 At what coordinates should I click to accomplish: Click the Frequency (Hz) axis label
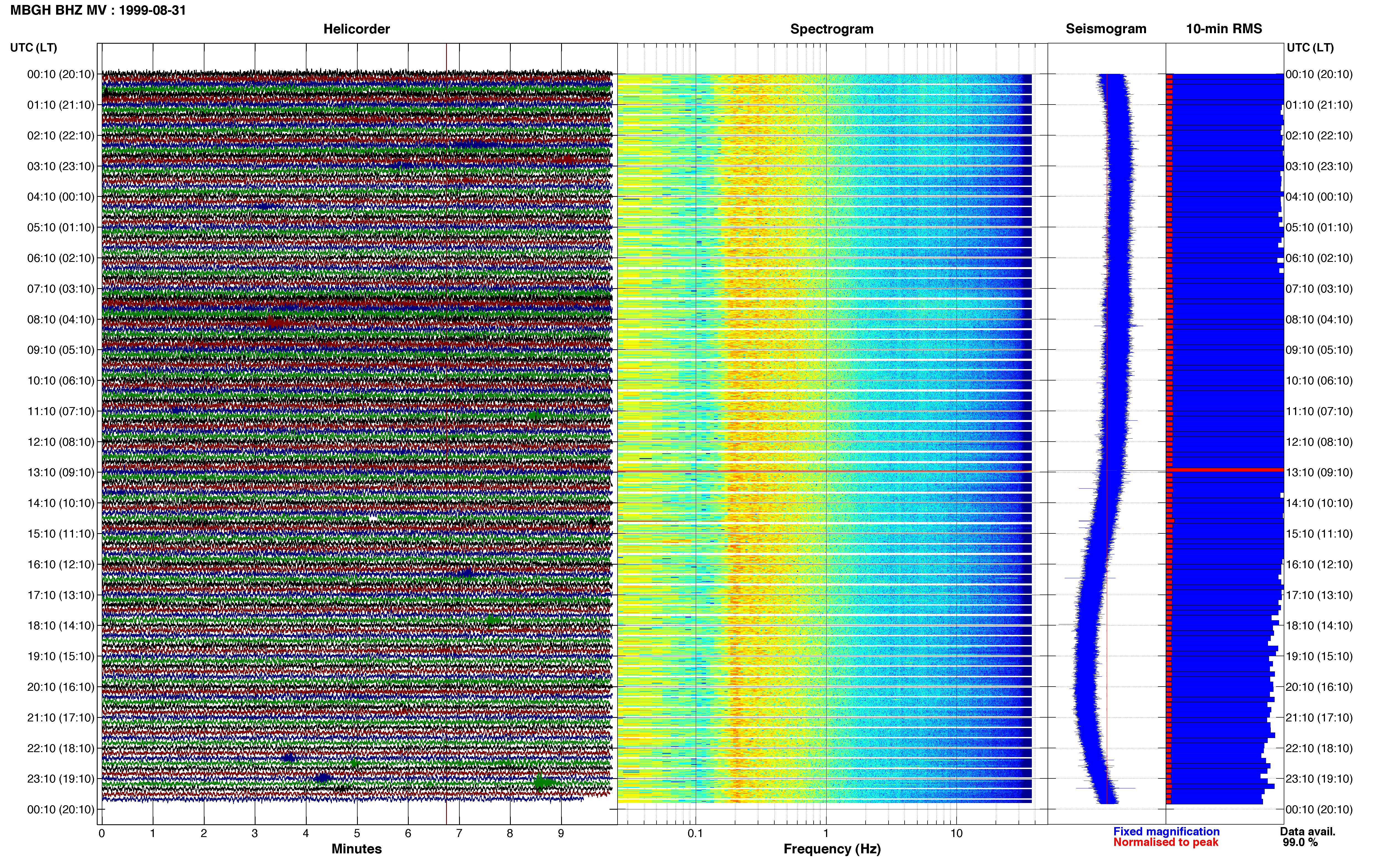click(832, 849)
